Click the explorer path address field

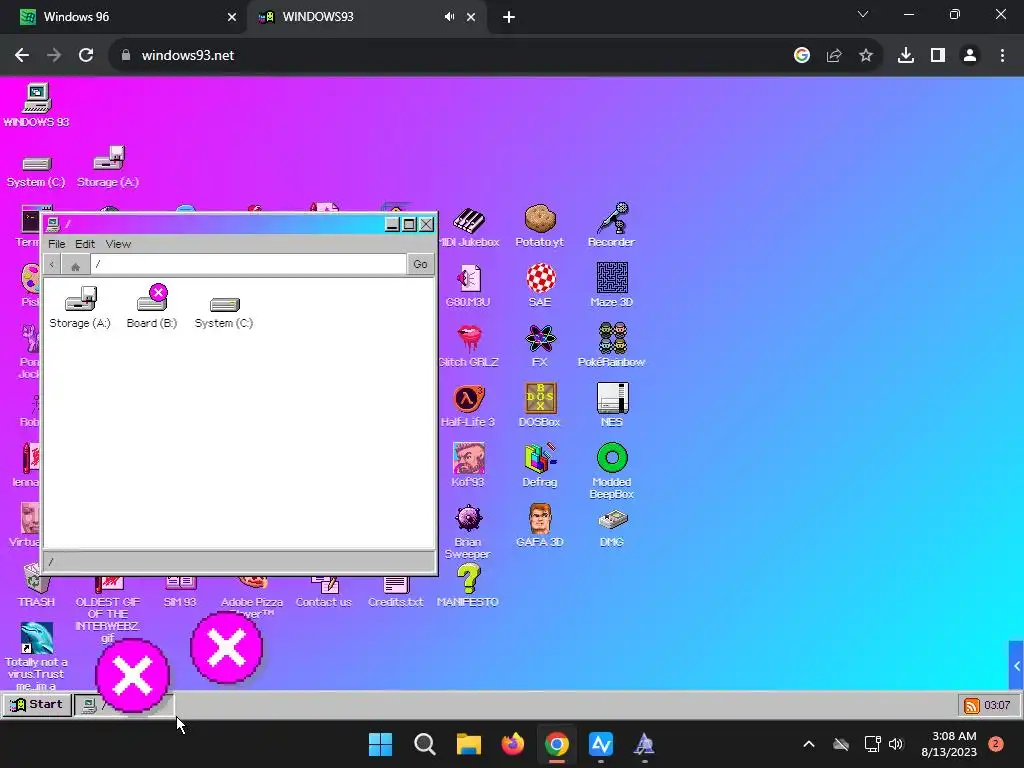248,264
